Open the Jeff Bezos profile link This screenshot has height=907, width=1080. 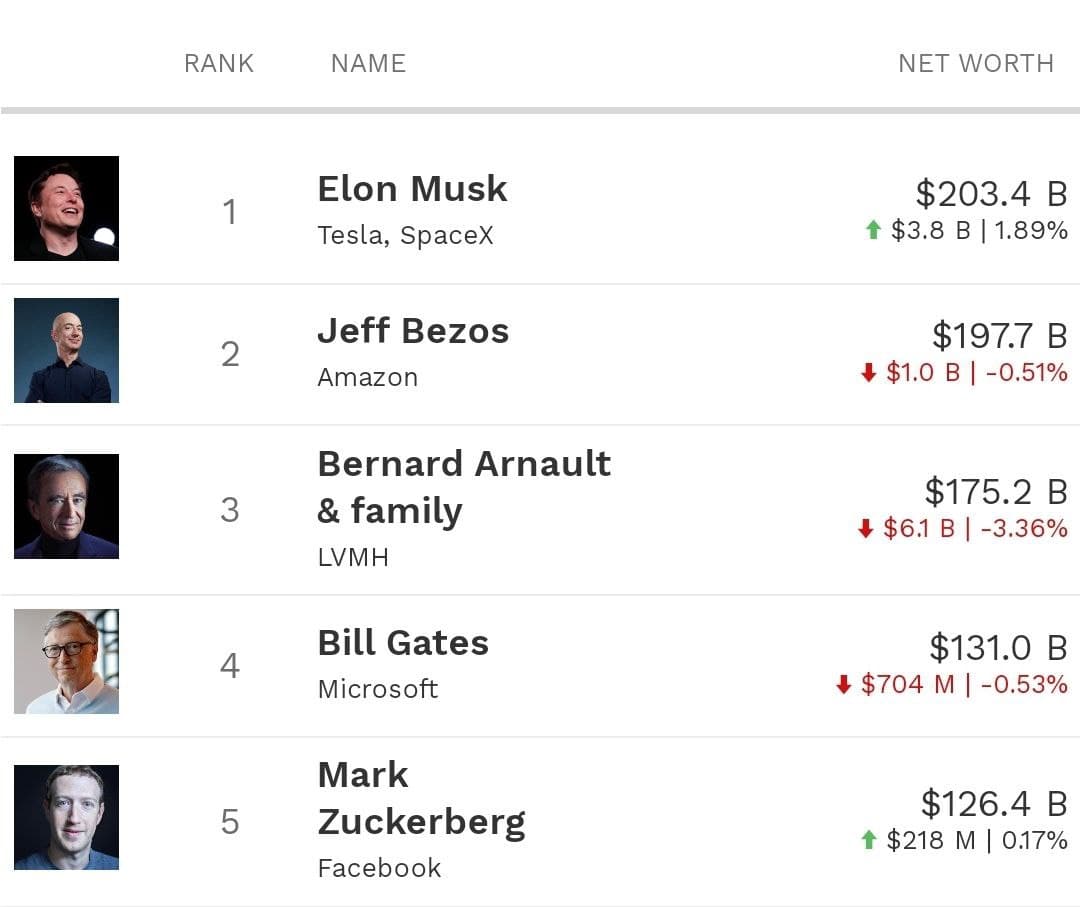[x=413, y=331]
